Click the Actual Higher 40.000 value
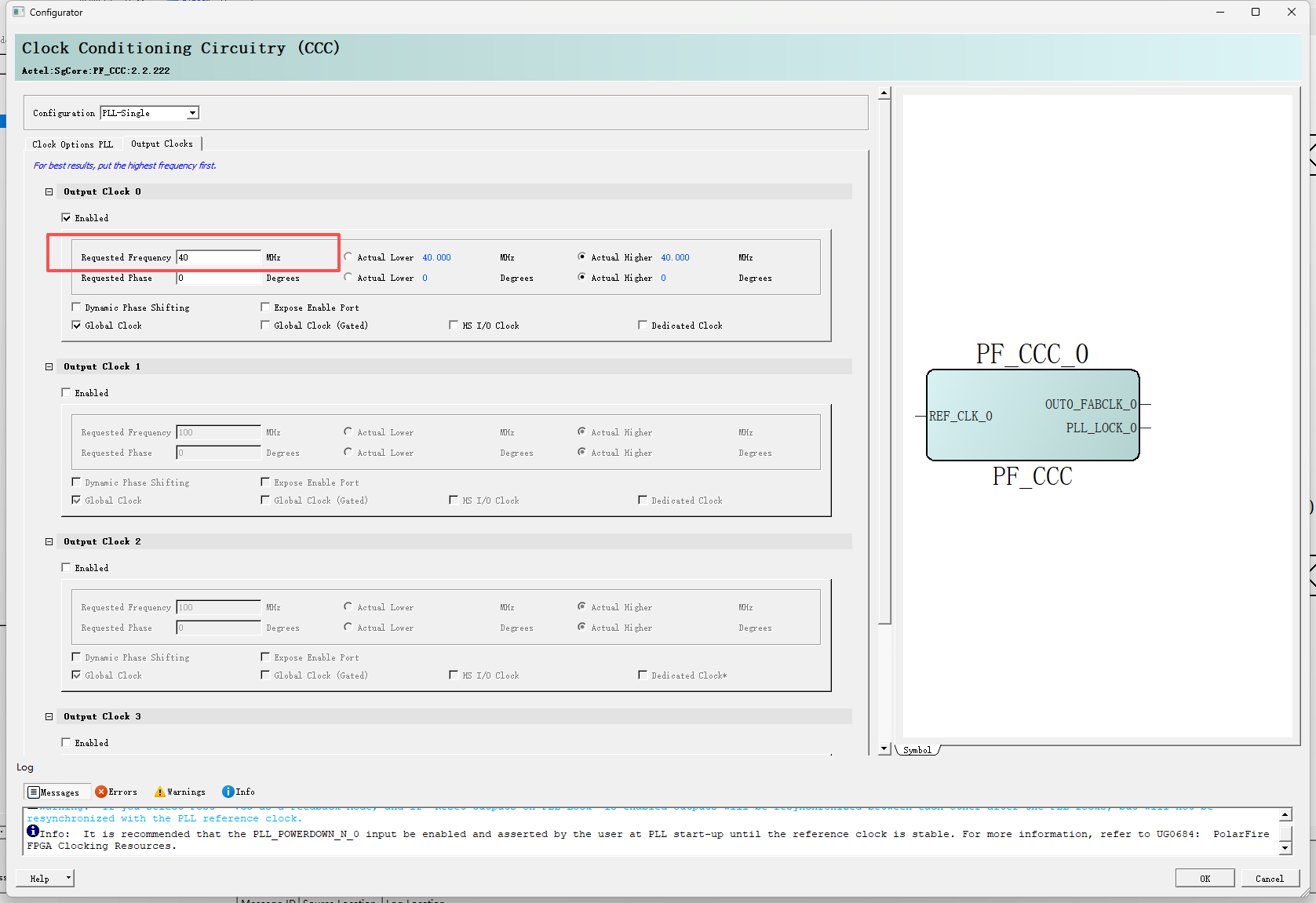 click(x=675, y=257)
